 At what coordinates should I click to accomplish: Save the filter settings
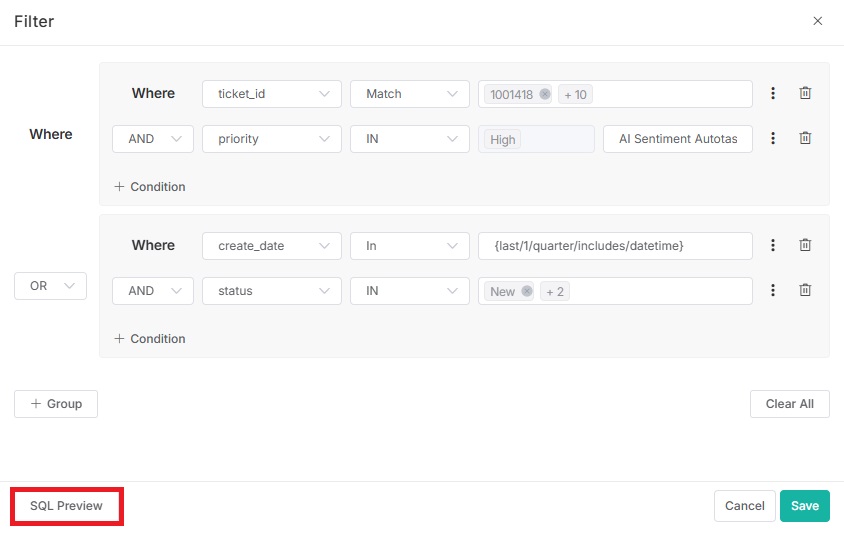coord(804,506)
